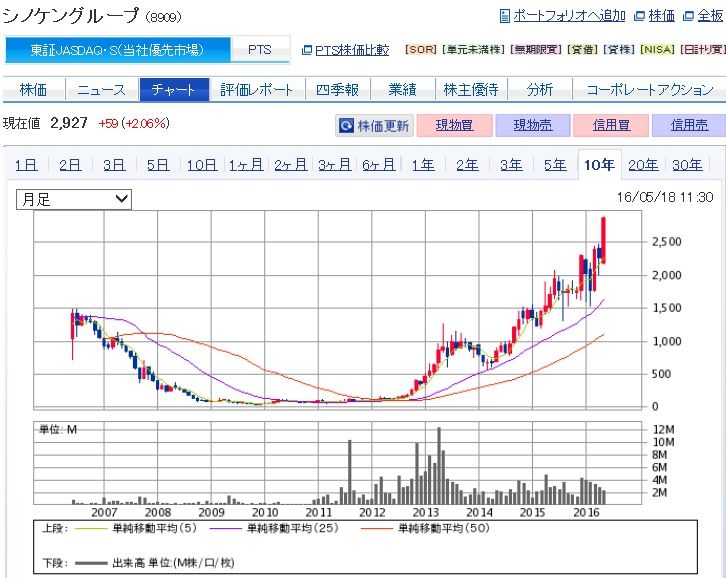The height and width of the screenshot is (578, 726).
Task: Click the current price 2,927
Action: coord(69,123)
